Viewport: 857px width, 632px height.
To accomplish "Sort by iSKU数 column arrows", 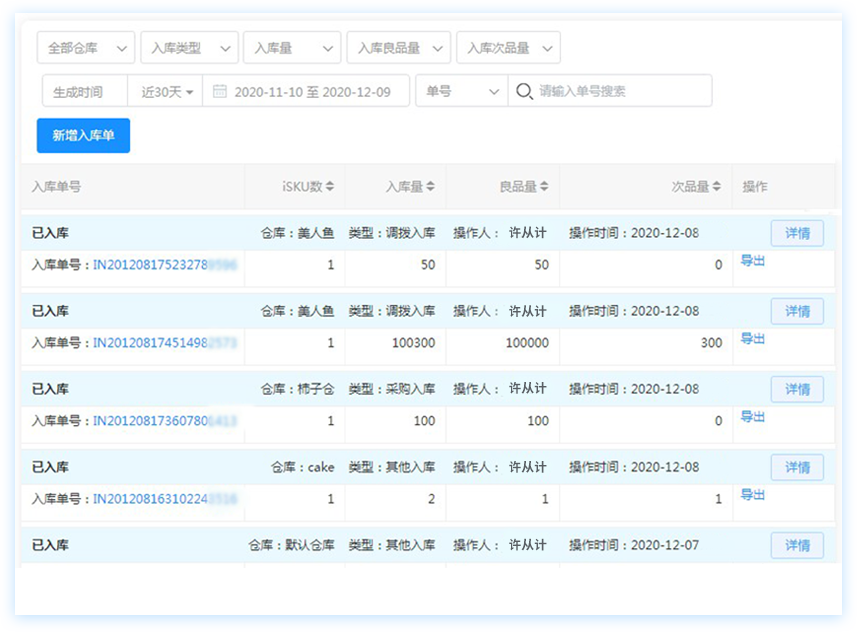I will pyautogui.click(x=330, y=187).
